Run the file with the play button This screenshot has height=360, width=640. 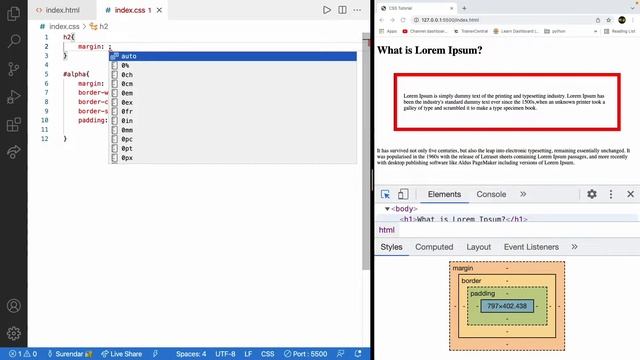[327, 10]
